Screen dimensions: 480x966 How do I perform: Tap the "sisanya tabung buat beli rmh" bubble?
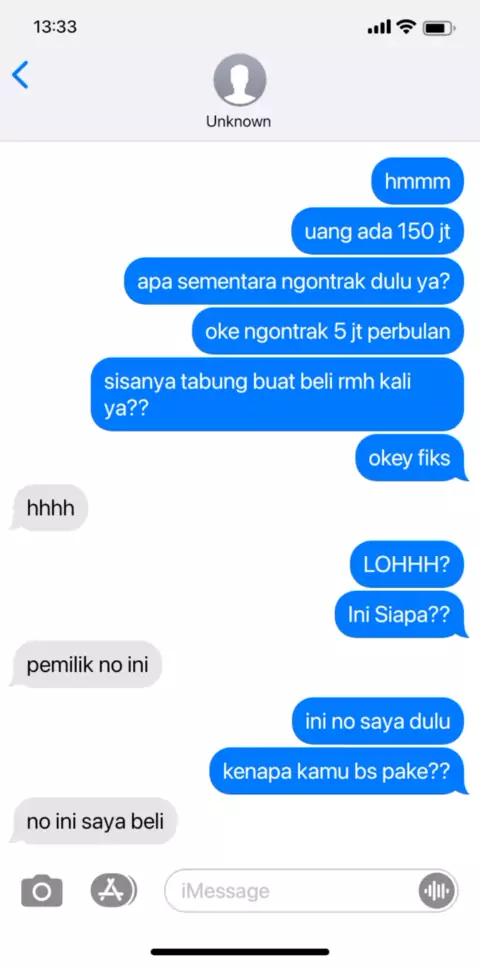(277, 394)
